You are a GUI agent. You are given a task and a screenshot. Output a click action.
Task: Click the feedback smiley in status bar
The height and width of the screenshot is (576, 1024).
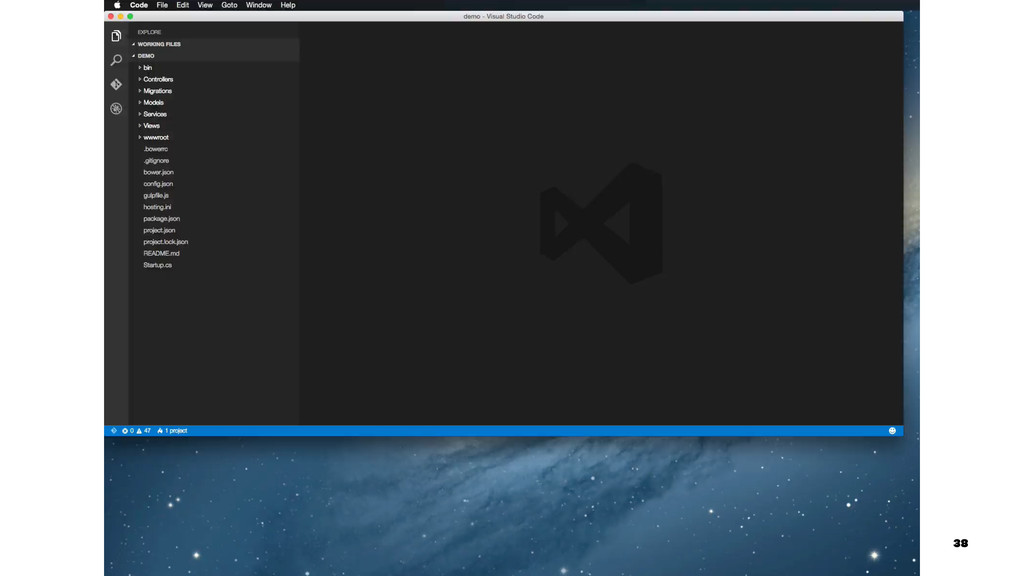[892, 430]
